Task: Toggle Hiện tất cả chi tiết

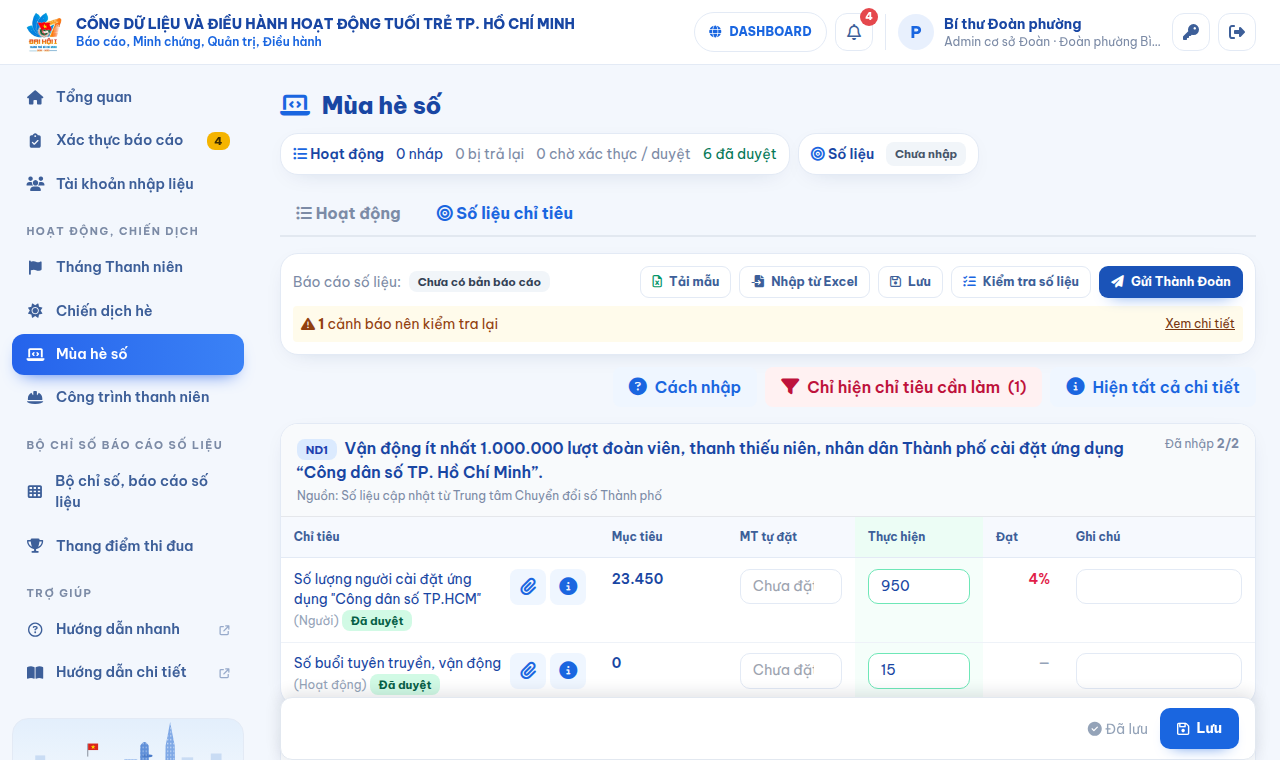Action: coord(1153,387)
